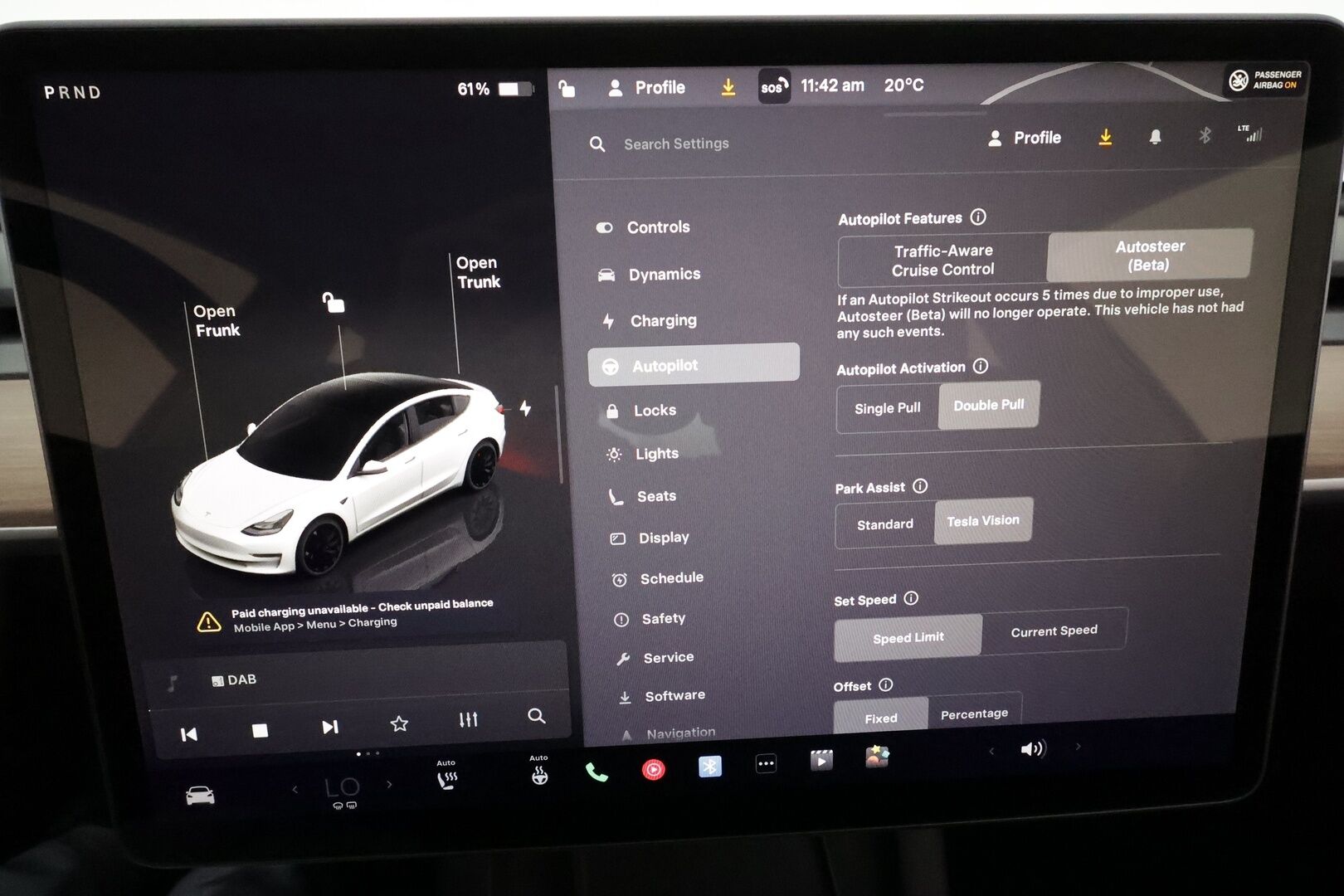Choose Fixed offset

click(880, 718)
